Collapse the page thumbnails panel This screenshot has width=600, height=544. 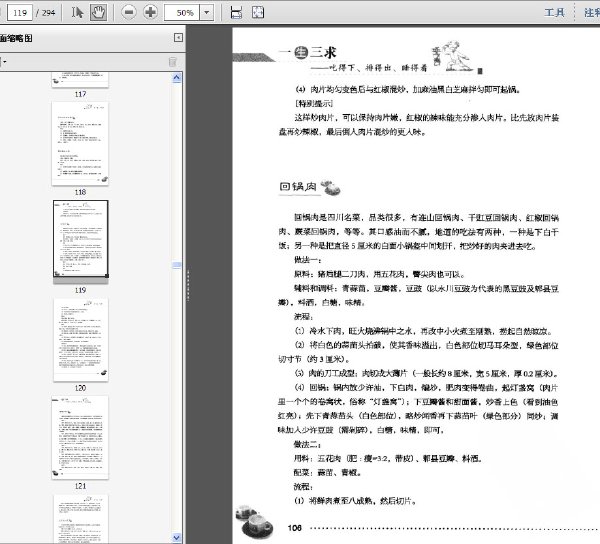(178, 37)
